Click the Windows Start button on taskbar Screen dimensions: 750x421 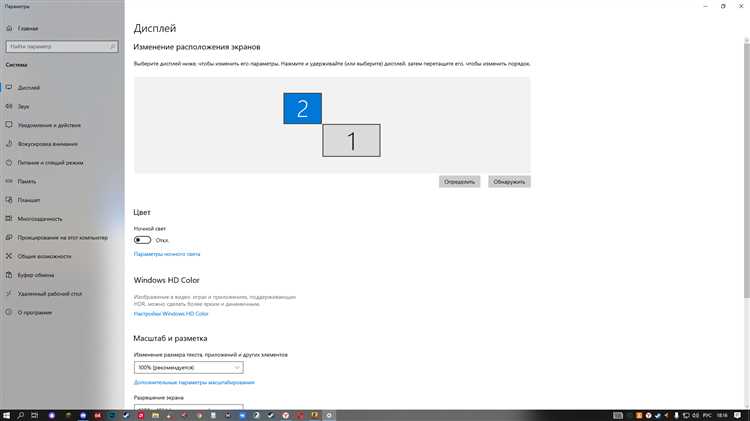pos(8,413)
